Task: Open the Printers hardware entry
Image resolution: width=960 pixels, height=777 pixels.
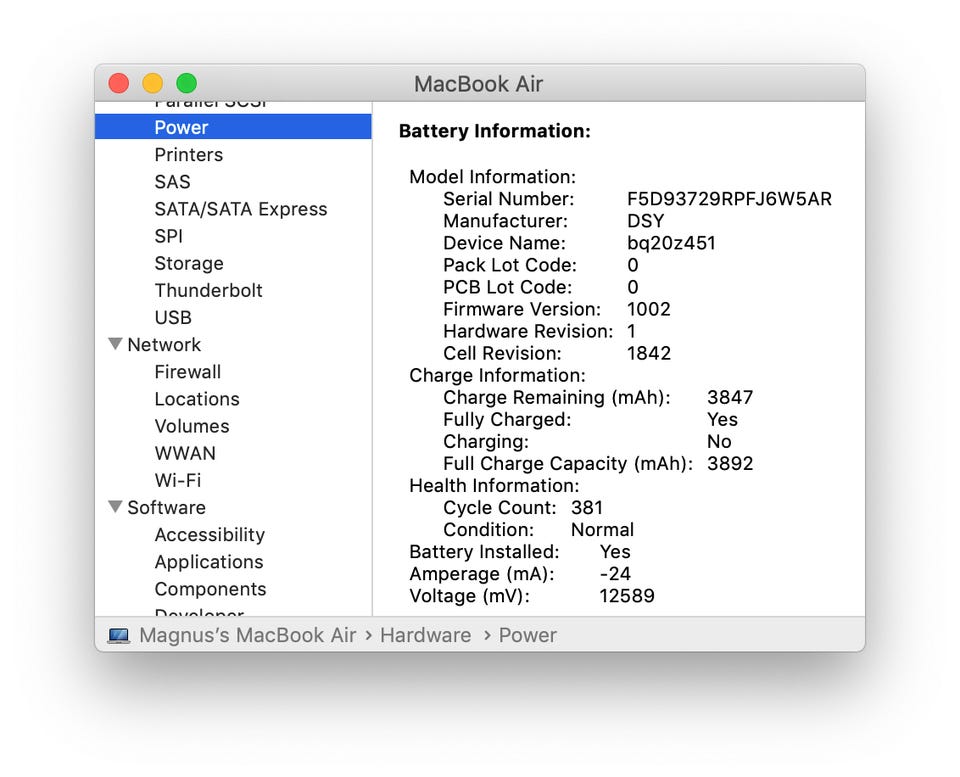Action: pyautogui.click(x=188, y=155)
